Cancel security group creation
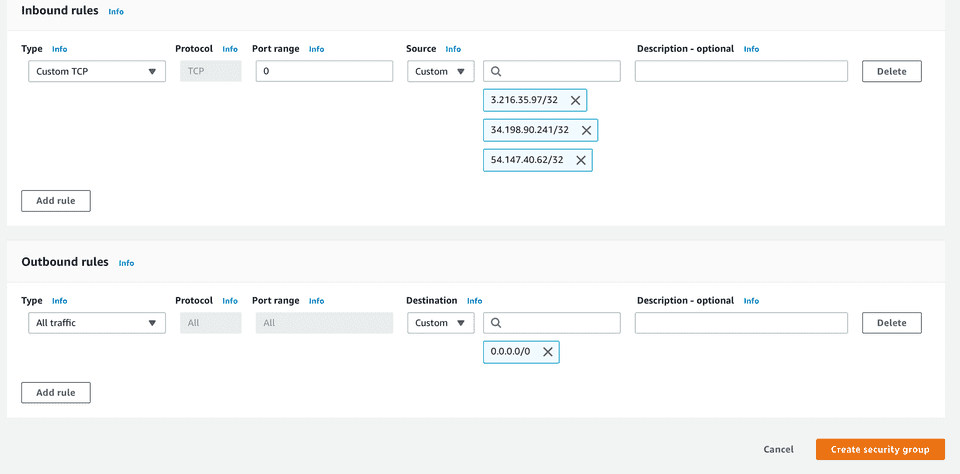960x474 pixels. (x=778, y=450)
